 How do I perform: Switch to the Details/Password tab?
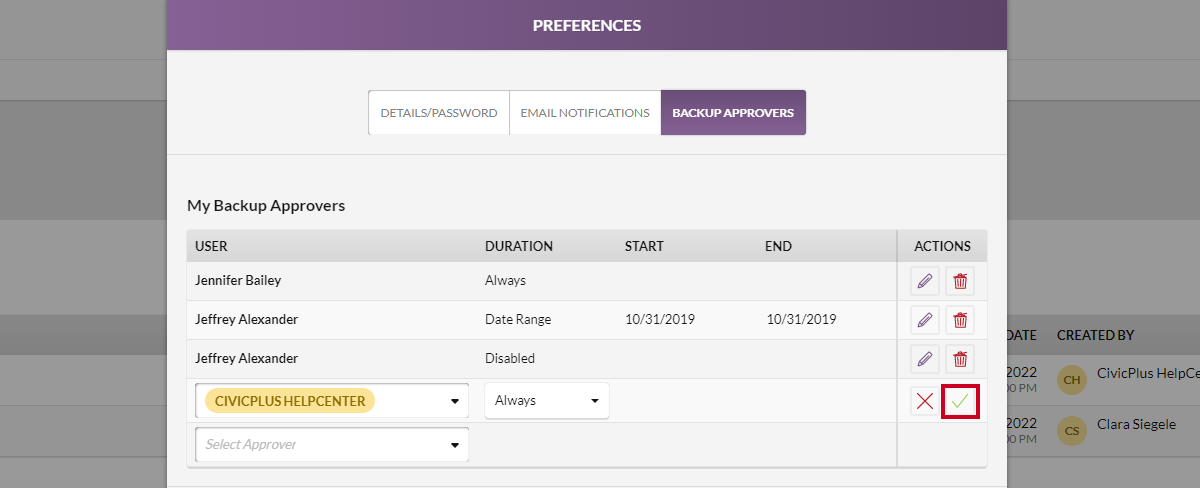[x=439, y=113]
